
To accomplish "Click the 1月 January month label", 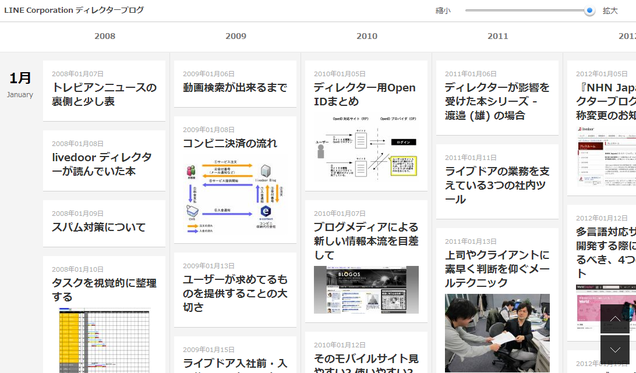I will click(x=20, y=84).
